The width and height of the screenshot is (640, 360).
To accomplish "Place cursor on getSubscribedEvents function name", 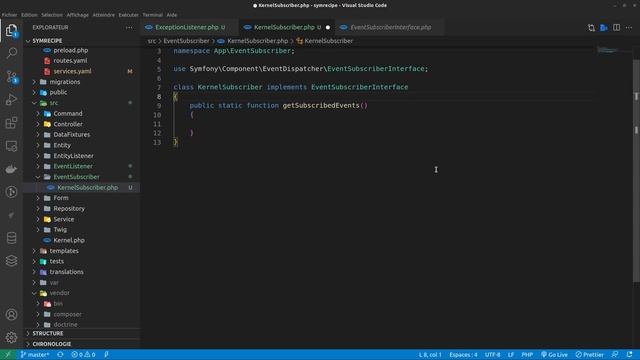I will (321, 105).
